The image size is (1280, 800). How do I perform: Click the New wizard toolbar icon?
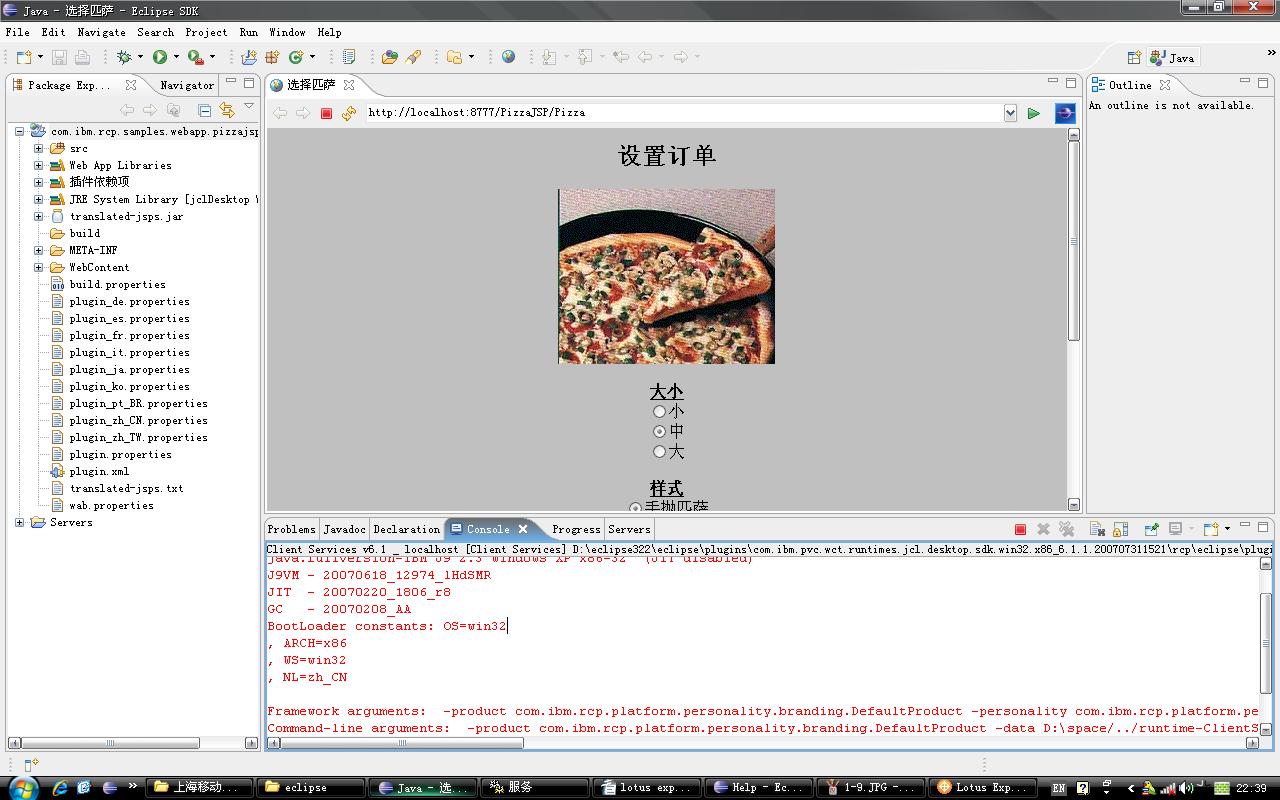click(23, 58)
